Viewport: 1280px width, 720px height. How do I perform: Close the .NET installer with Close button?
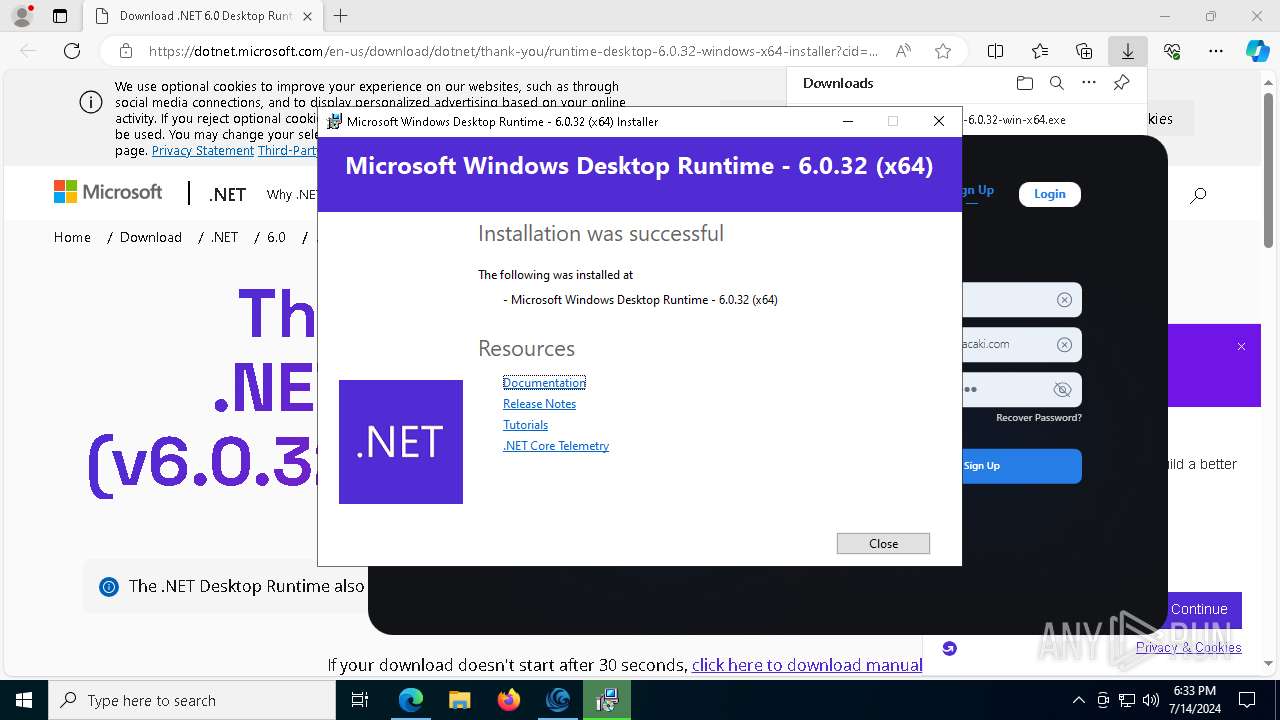[883, 543]
